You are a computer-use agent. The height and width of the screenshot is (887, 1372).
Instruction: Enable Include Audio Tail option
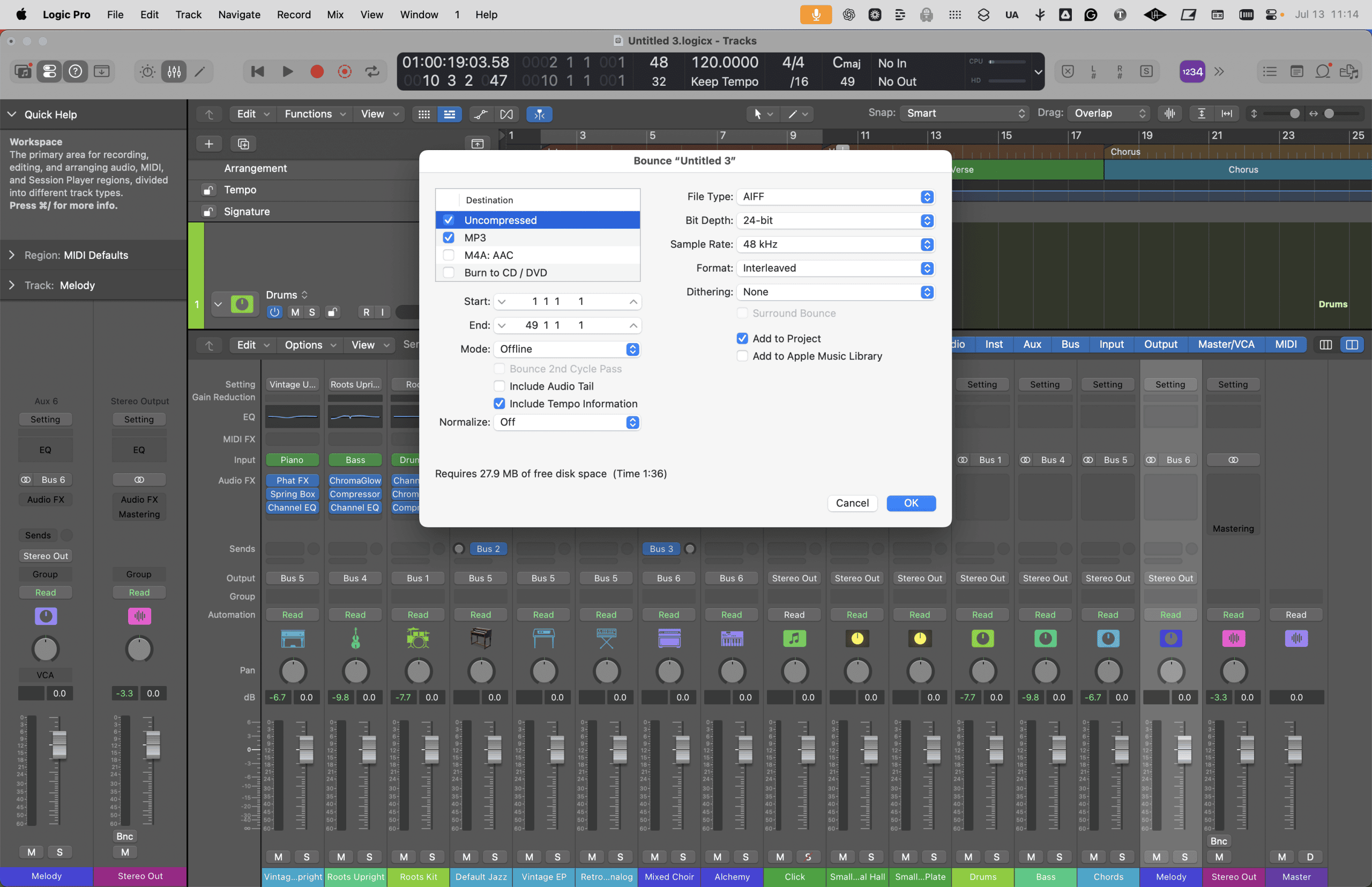[x=499, y=386]
